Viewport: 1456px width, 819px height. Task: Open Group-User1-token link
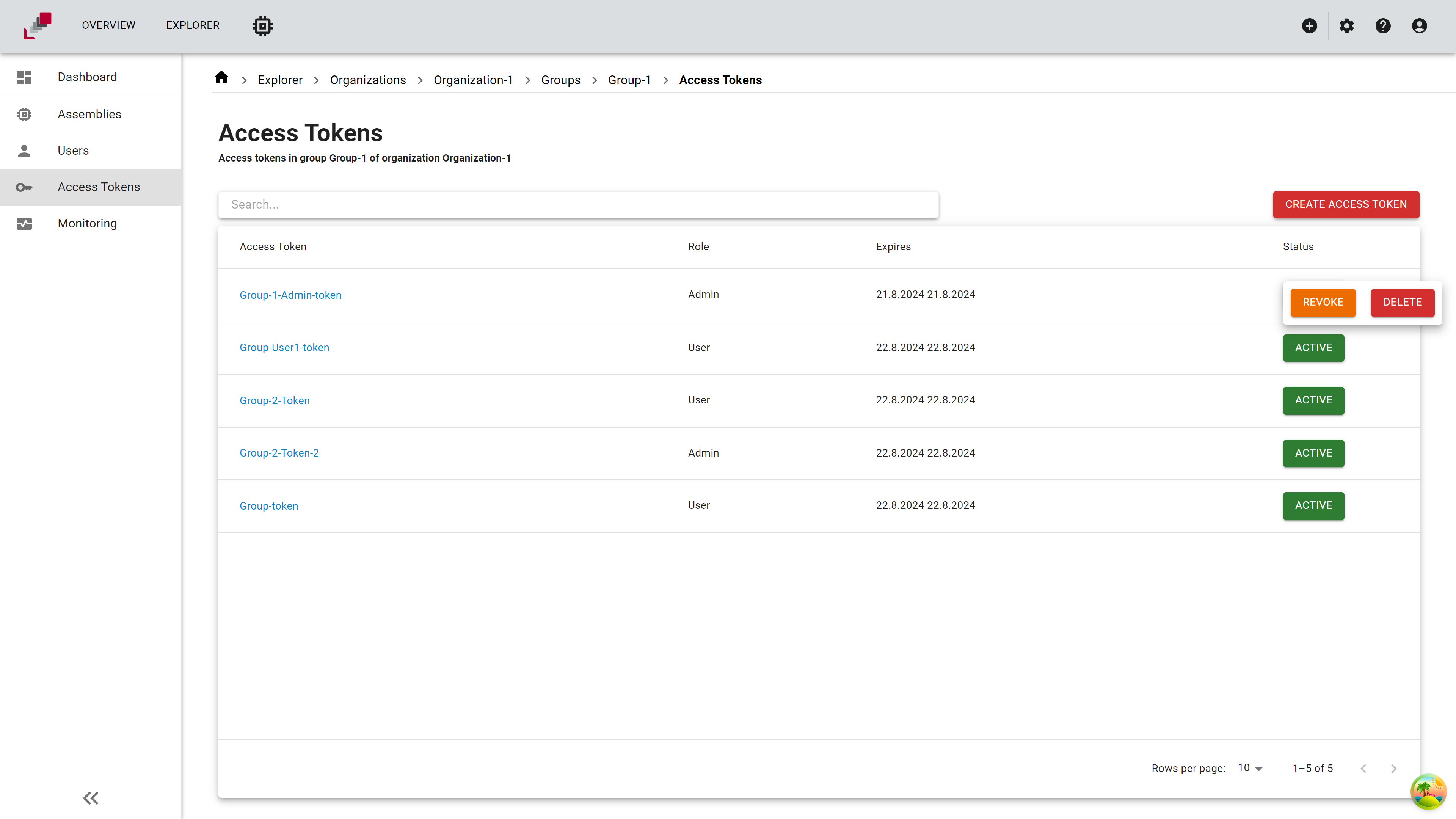(x=284, y=348)
